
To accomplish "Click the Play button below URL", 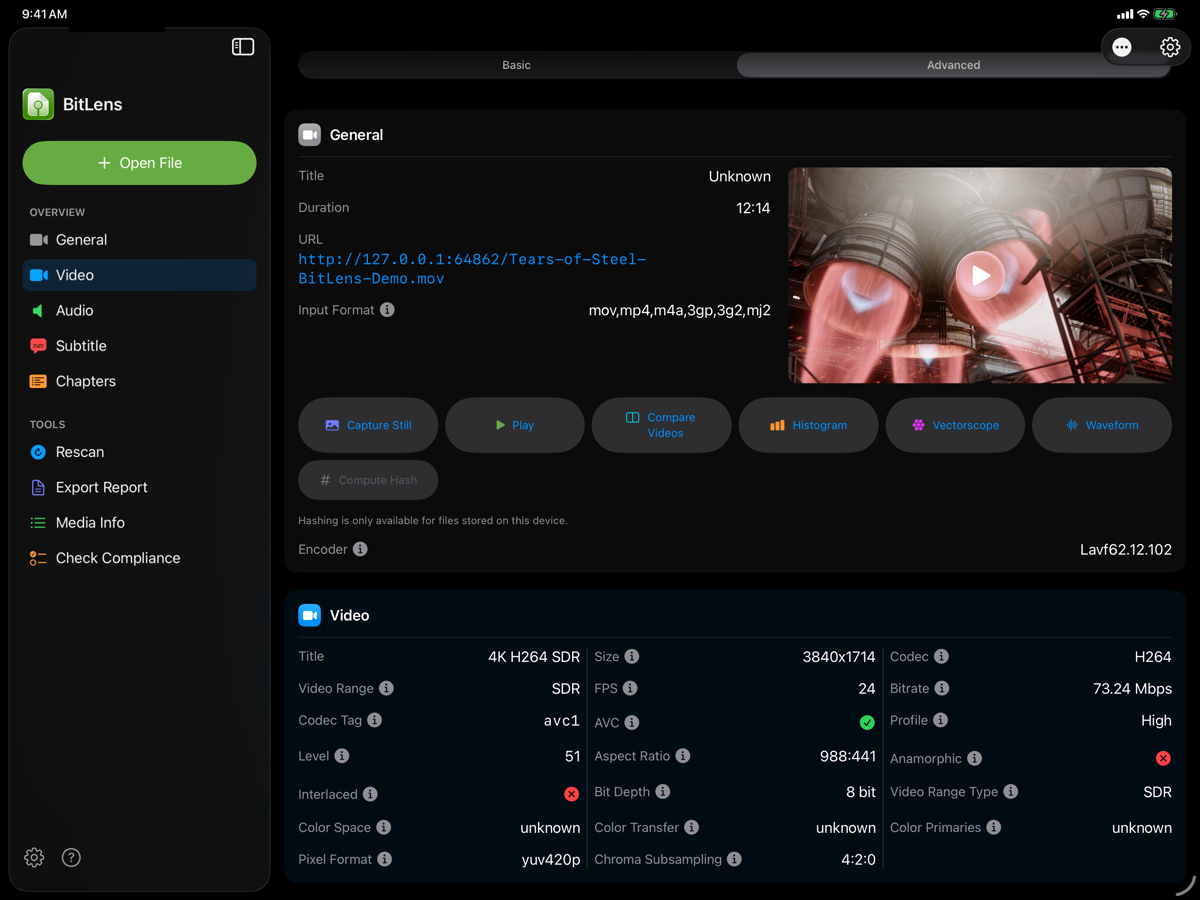I will (x=515, y=425).
